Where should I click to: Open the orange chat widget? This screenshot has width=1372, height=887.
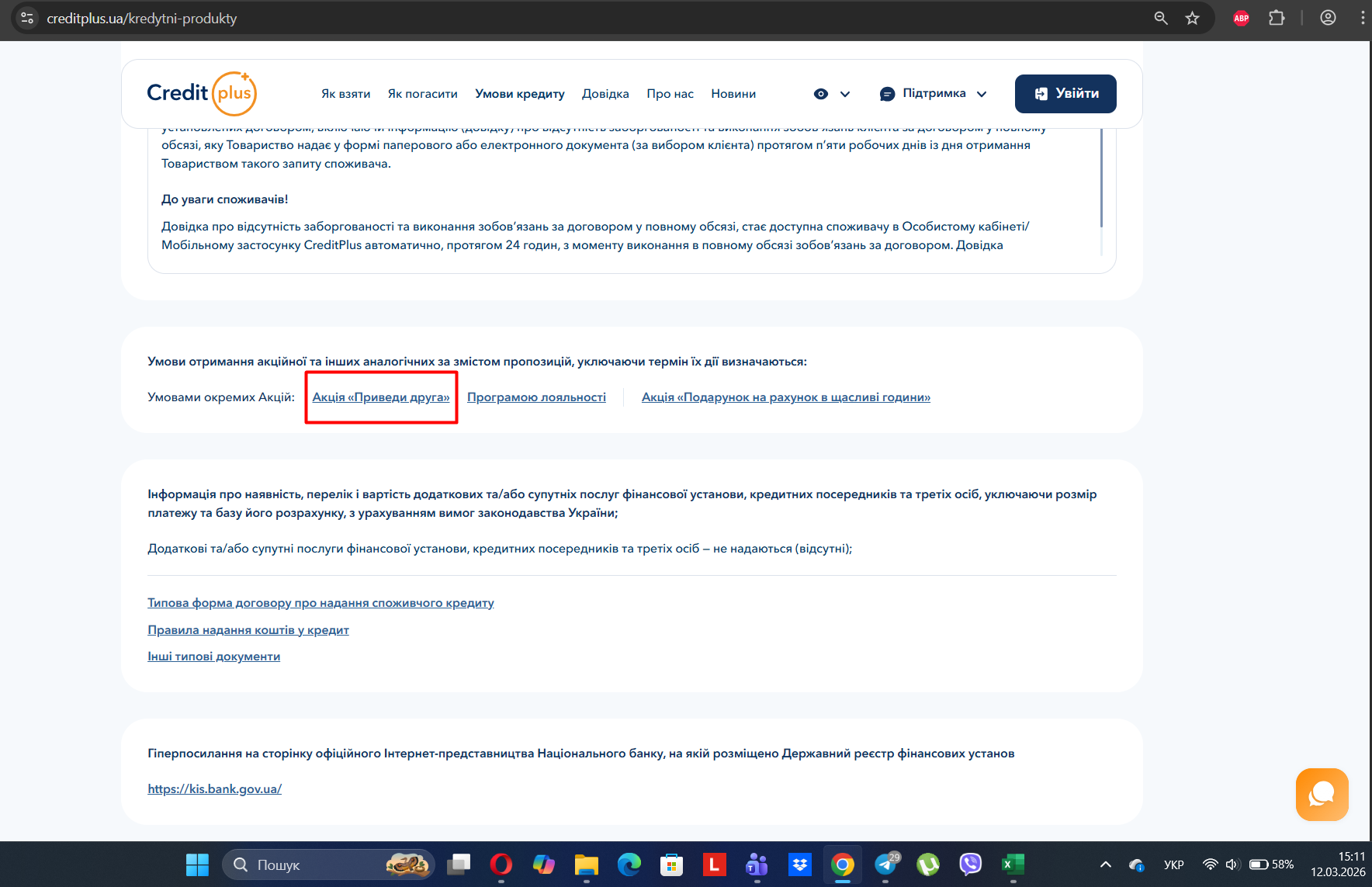(x=1322, y=795)
